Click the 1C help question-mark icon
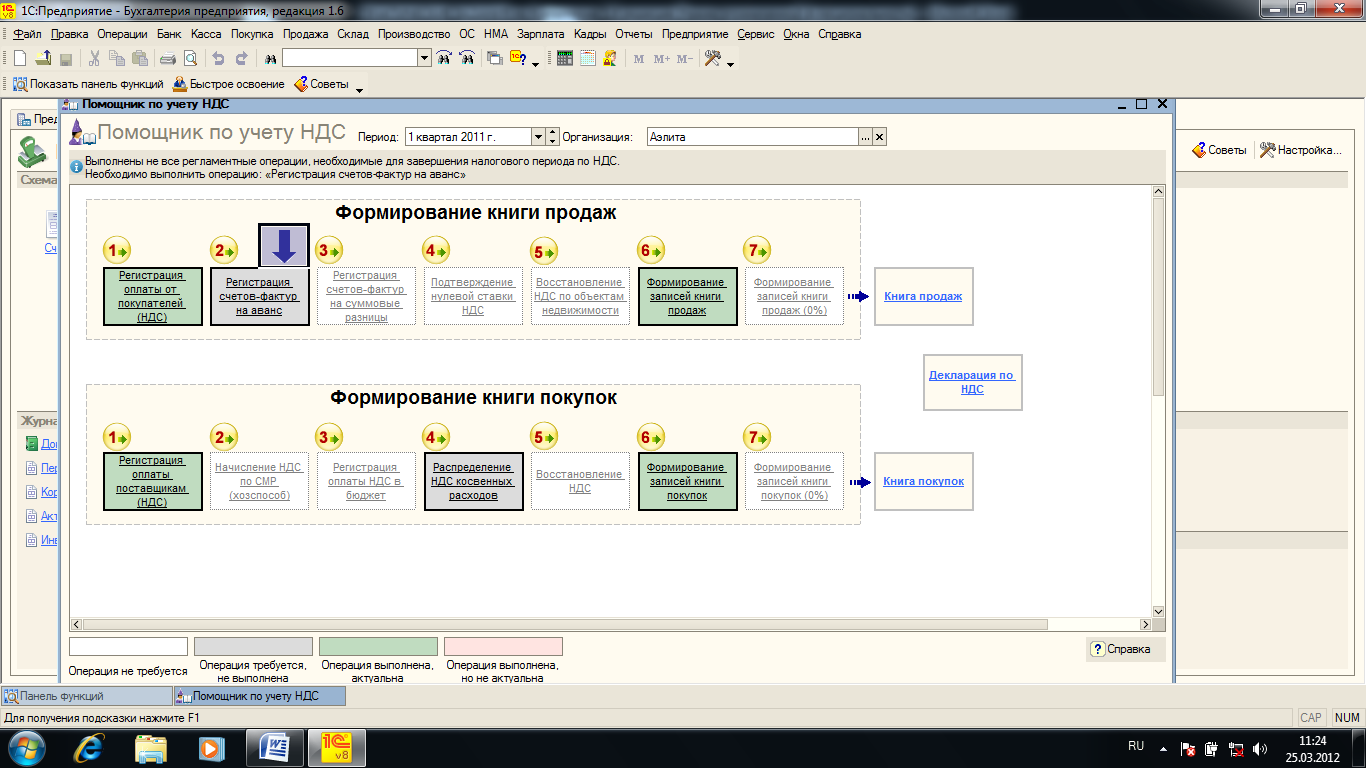 [x=518, y=58]
